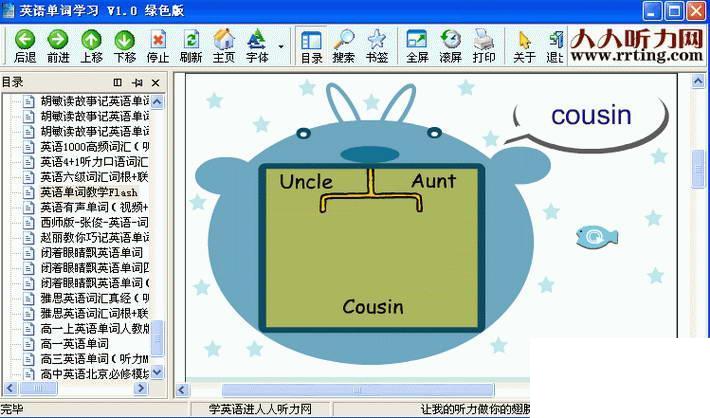Open the 英语有声单词(视频+ entry
Screen dimensions: 710x418
94,207
